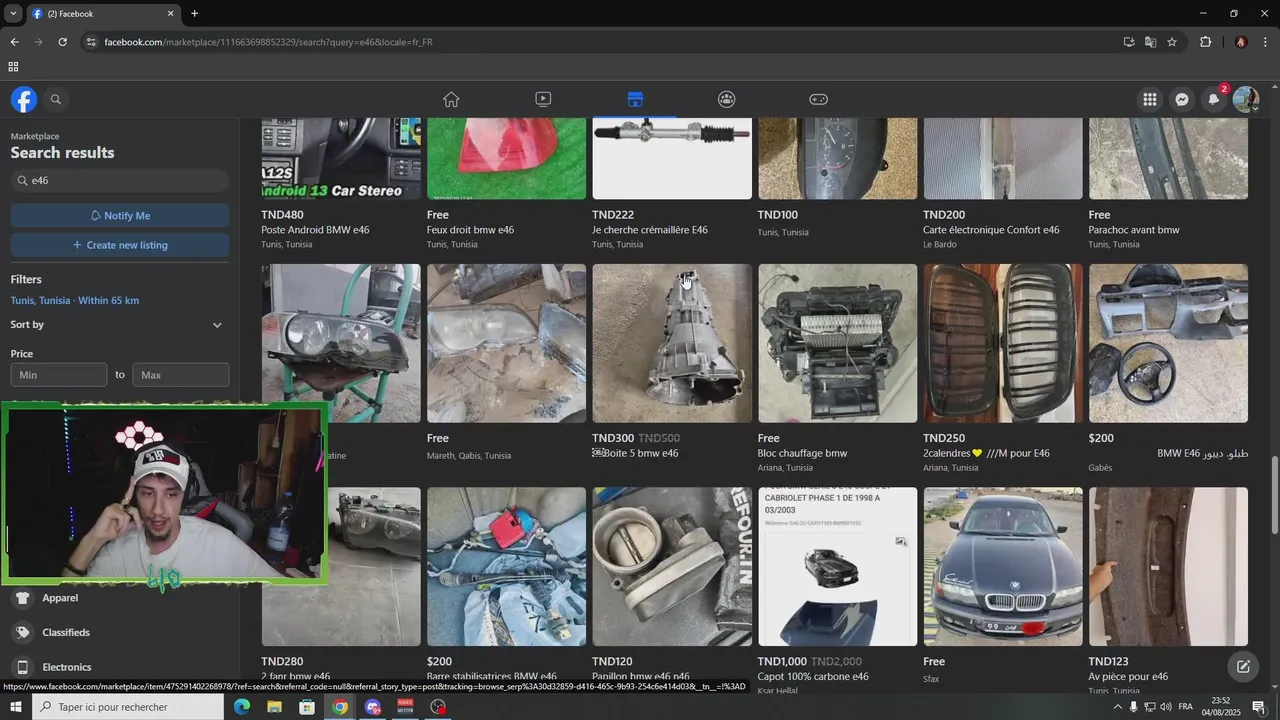The image size is (1280, 720).
Task: Open the 2calendres black grille thumbnail
Action: (x=1003, y=343)
